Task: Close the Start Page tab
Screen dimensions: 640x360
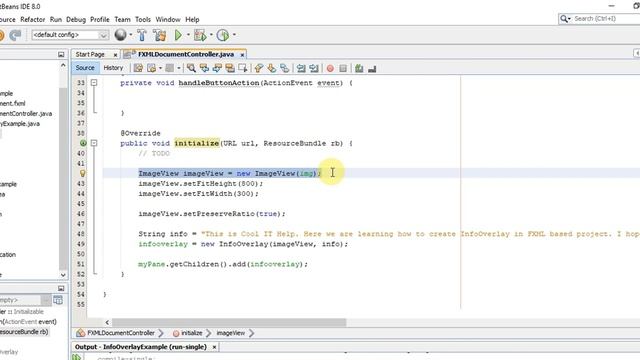Action: point(115,55)
